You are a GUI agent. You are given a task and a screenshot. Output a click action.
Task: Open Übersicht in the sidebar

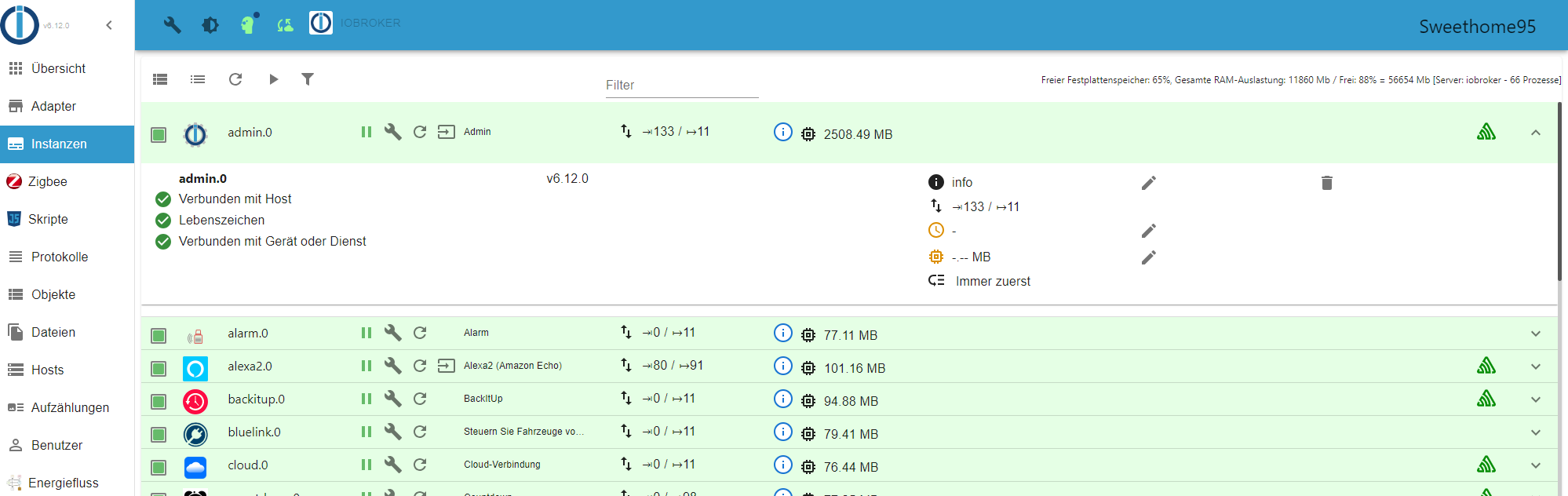pyautogui.click(x=67, y=69)
